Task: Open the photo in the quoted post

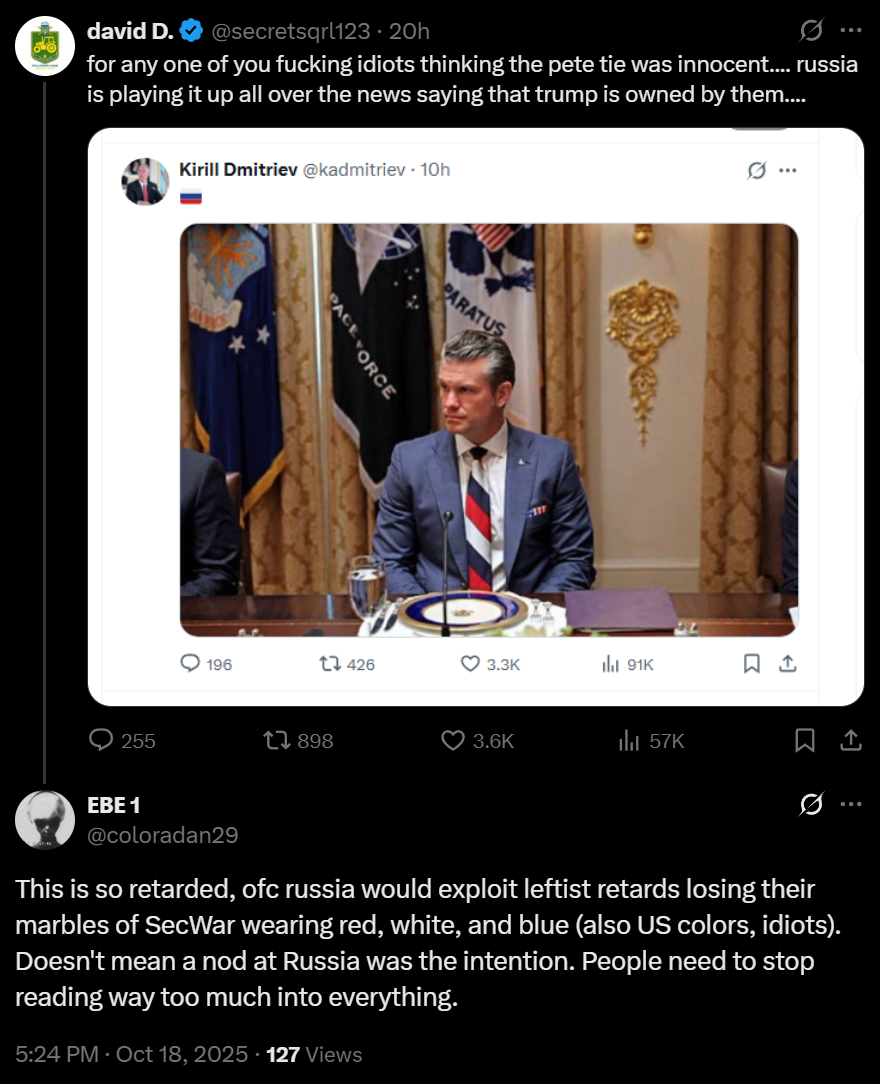Action: click(x=489, y=430)
